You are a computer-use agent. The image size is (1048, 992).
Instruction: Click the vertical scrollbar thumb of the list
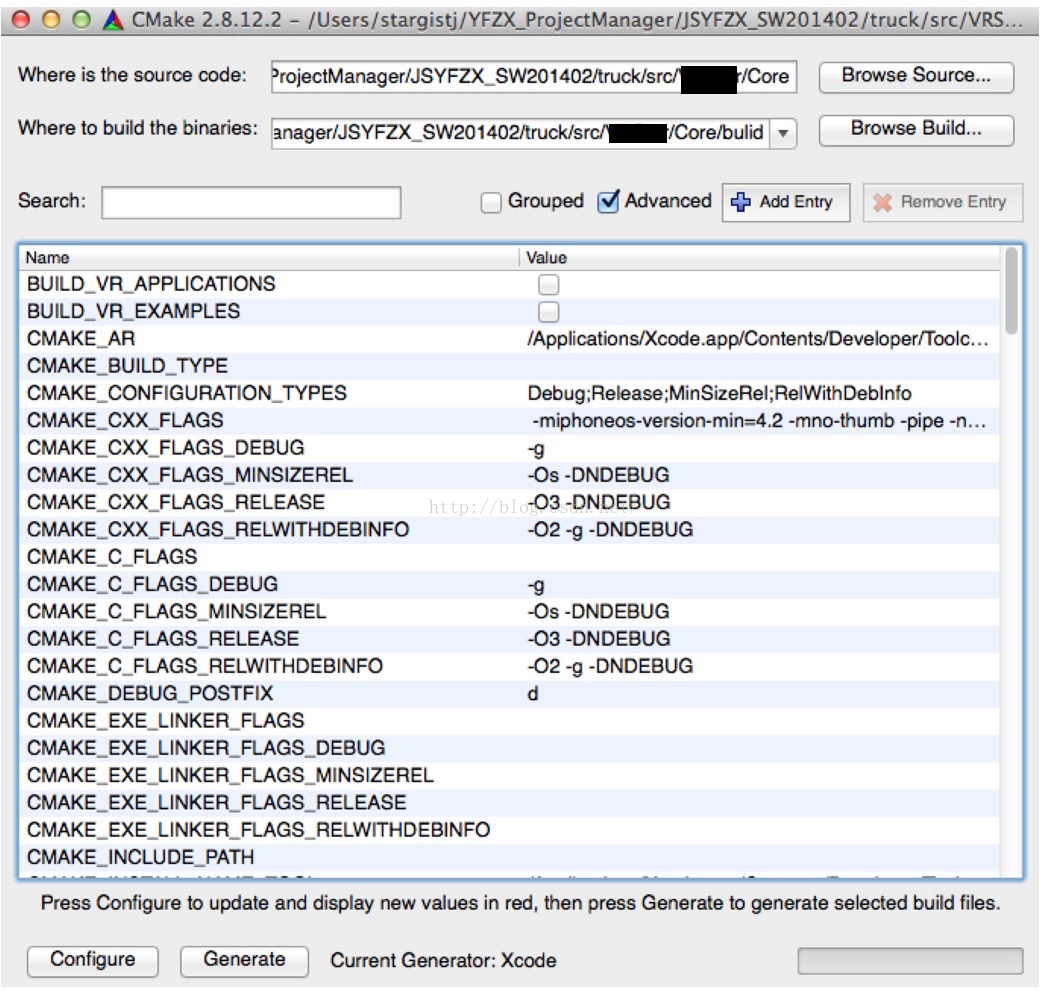coord(1011,291)
